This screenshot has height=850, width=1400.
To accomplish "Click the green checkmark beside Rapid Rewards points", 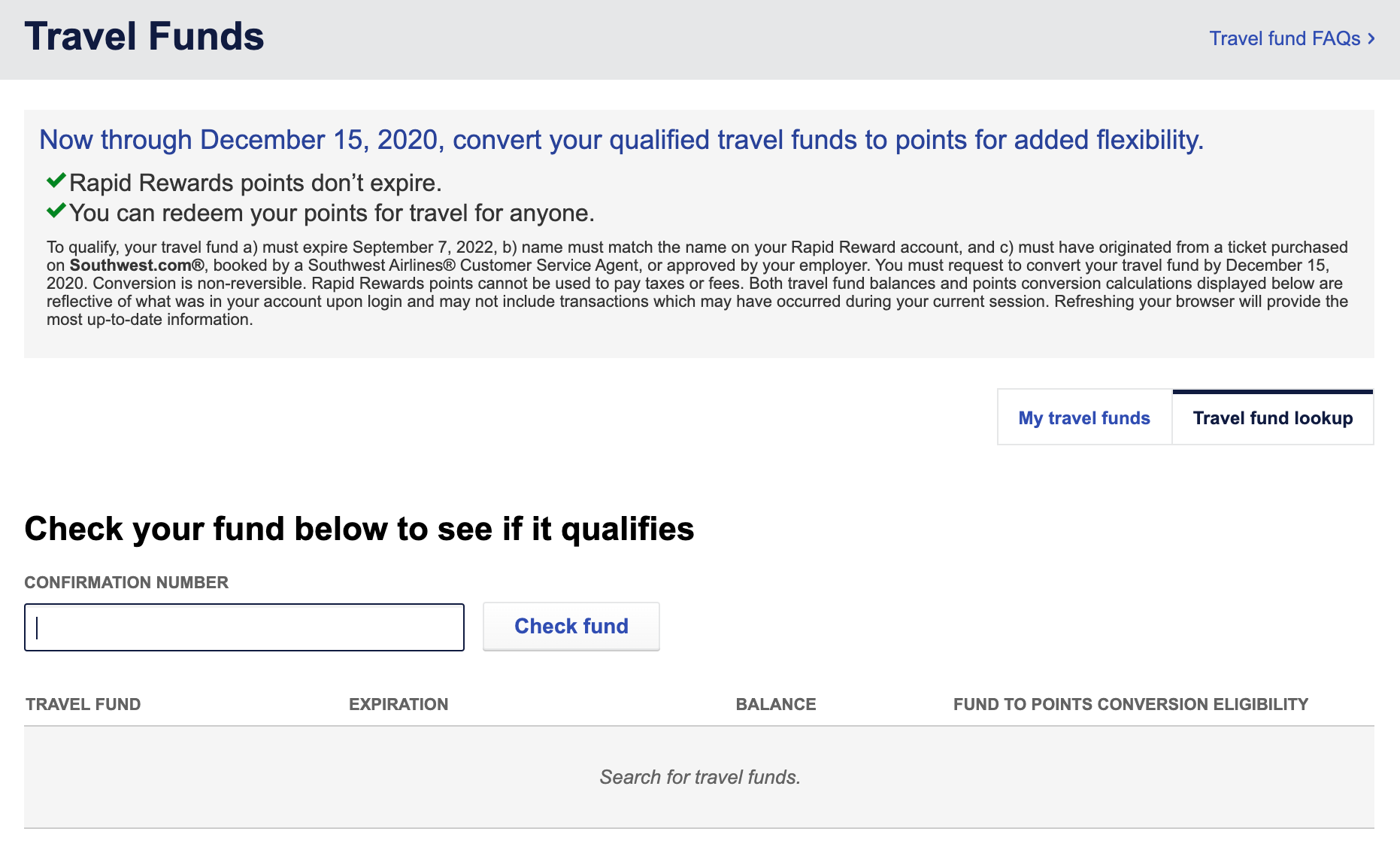I will [x=56, y=181].
